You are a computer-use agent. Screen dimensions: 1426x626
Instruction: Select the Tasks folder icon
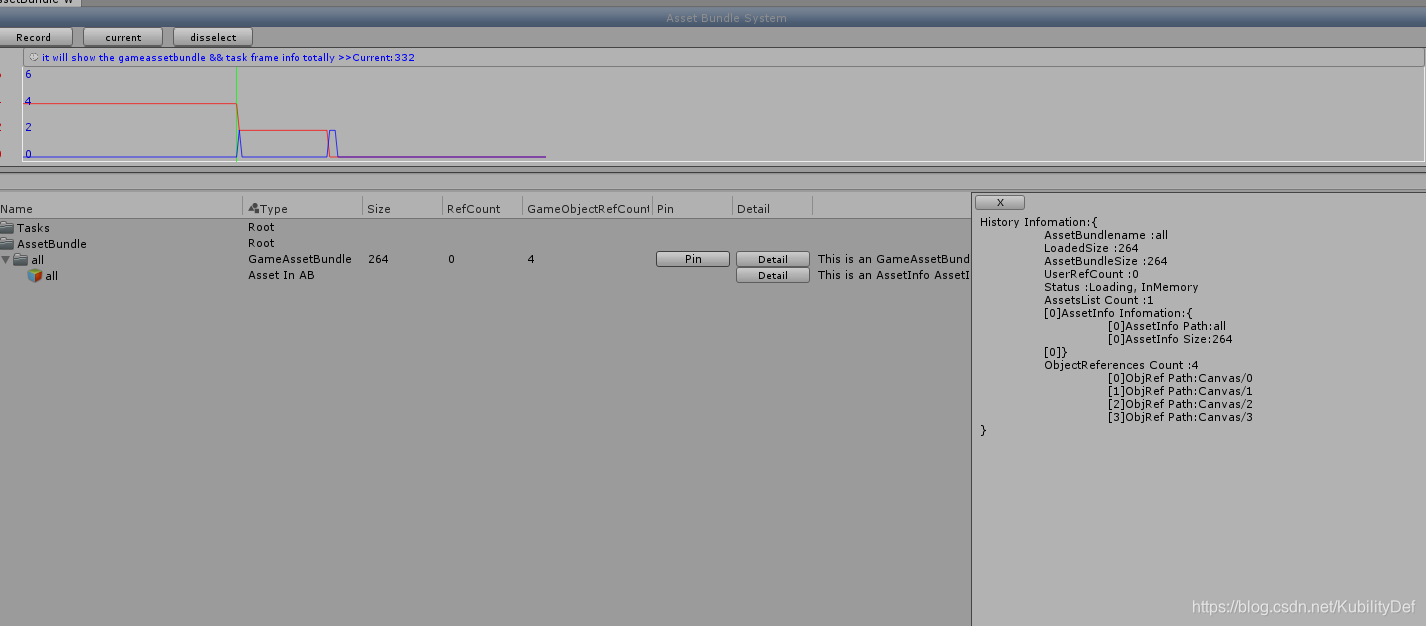tap(8, 228)
